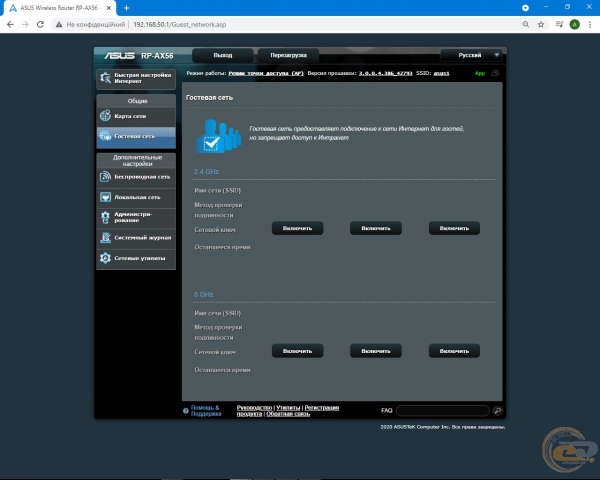Open the Русский language dropdown
Image resolution: width=600 pixels, height=480 pixels.
click(471, 55)
